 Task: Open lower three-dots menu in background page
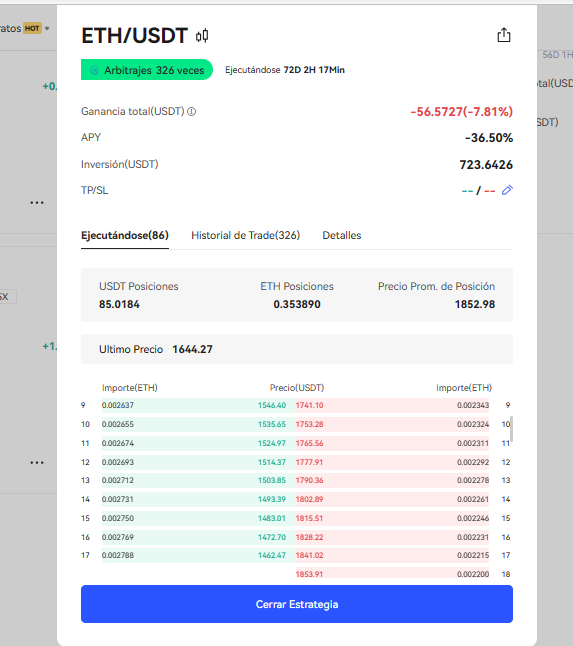[x=37, y=463]
